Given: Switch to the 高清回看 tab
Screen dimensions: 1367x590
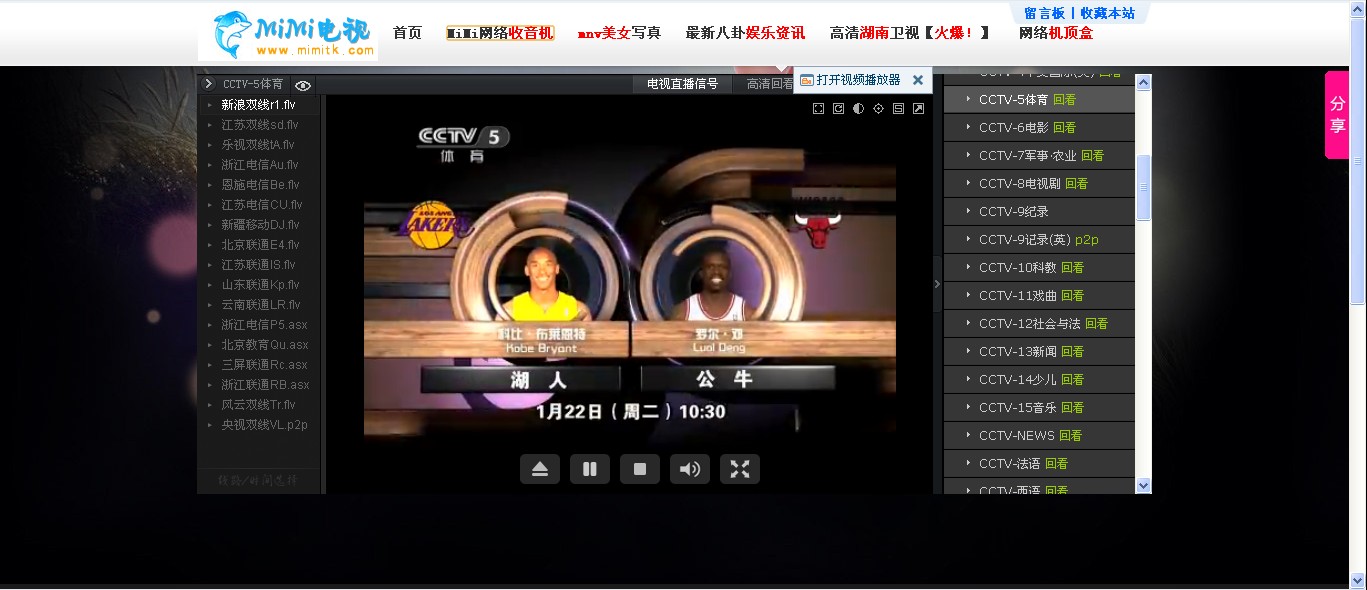Looking at the screenshot, I should [770, 84].
